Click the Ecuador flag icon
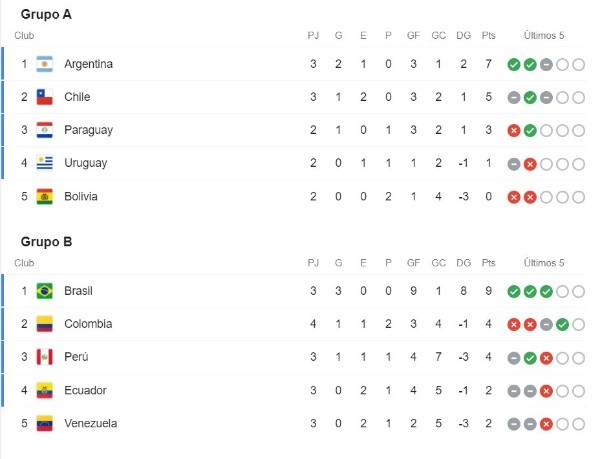 (x=44, y=390)
